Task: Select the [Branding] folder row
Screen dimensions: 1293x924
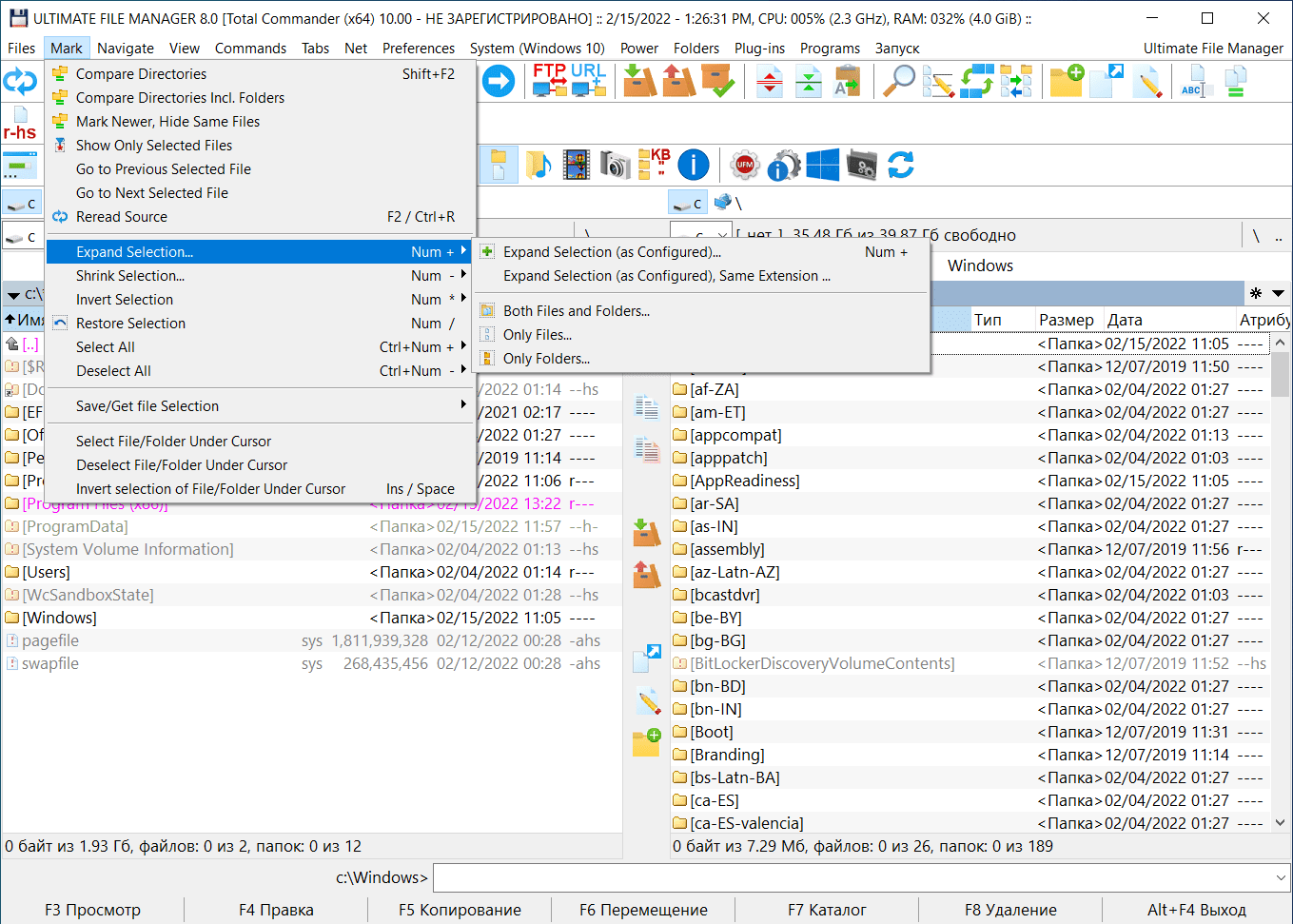Action: tap(970, 755)
